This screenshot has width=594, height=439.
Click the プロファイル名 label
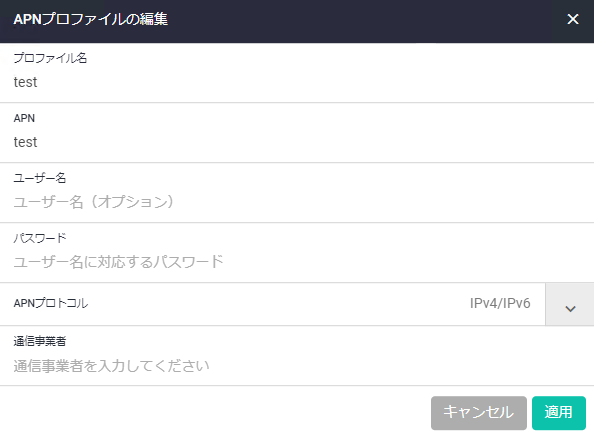point(50,58)
